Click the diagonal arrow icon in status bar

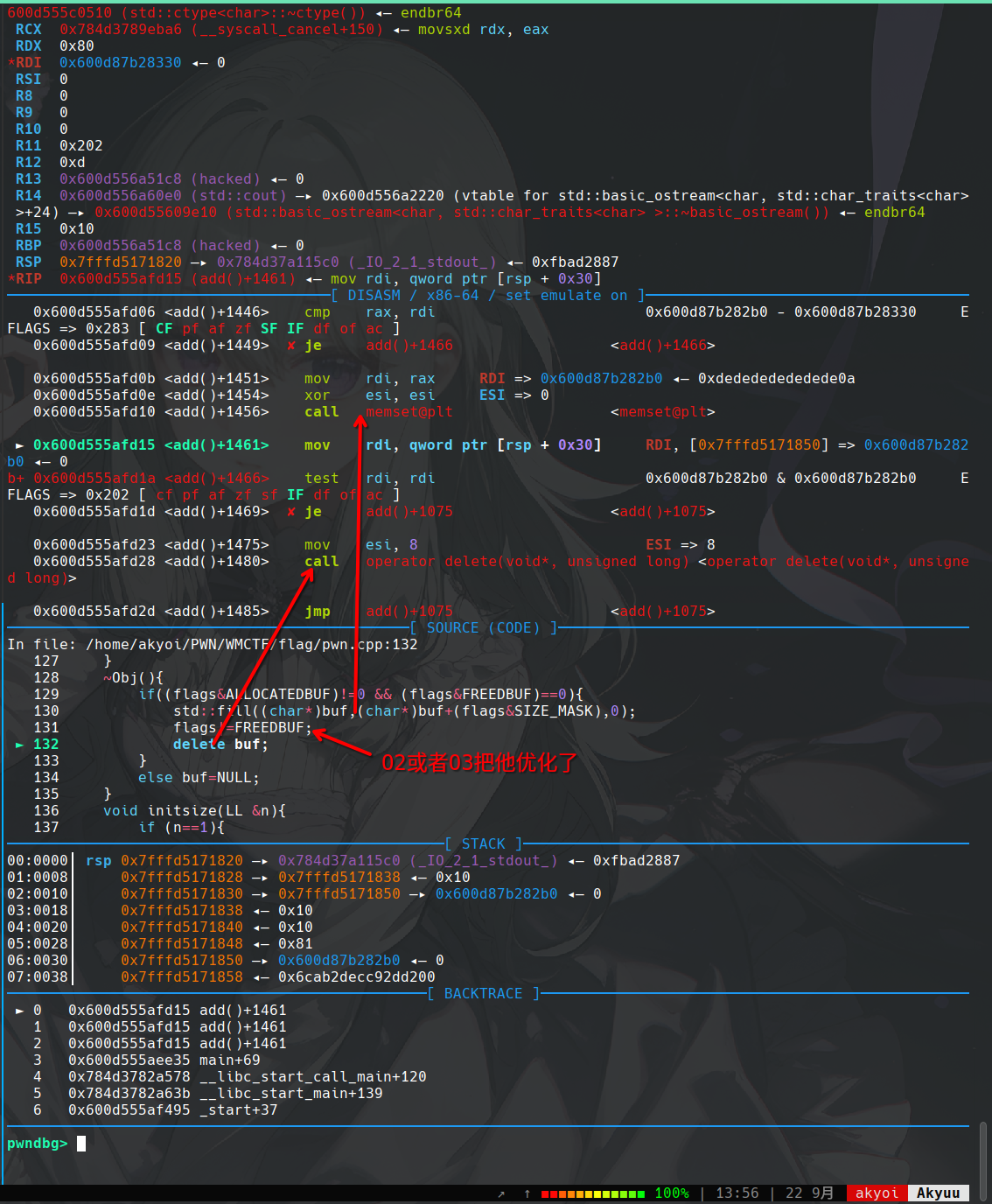pos(501,1193)
